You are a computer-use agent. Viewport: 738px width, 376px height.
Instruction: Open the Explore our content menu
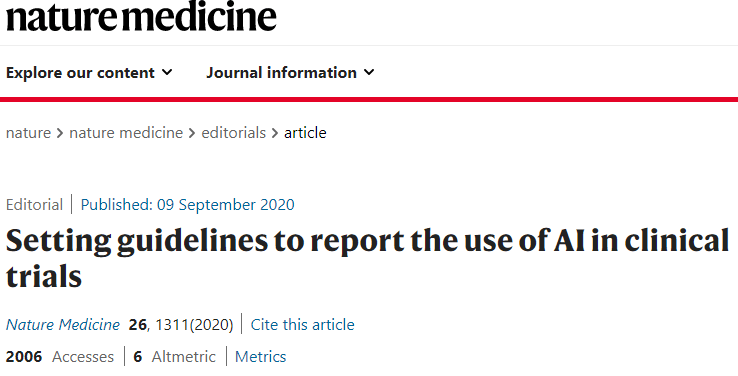click(x=89, y=73)
